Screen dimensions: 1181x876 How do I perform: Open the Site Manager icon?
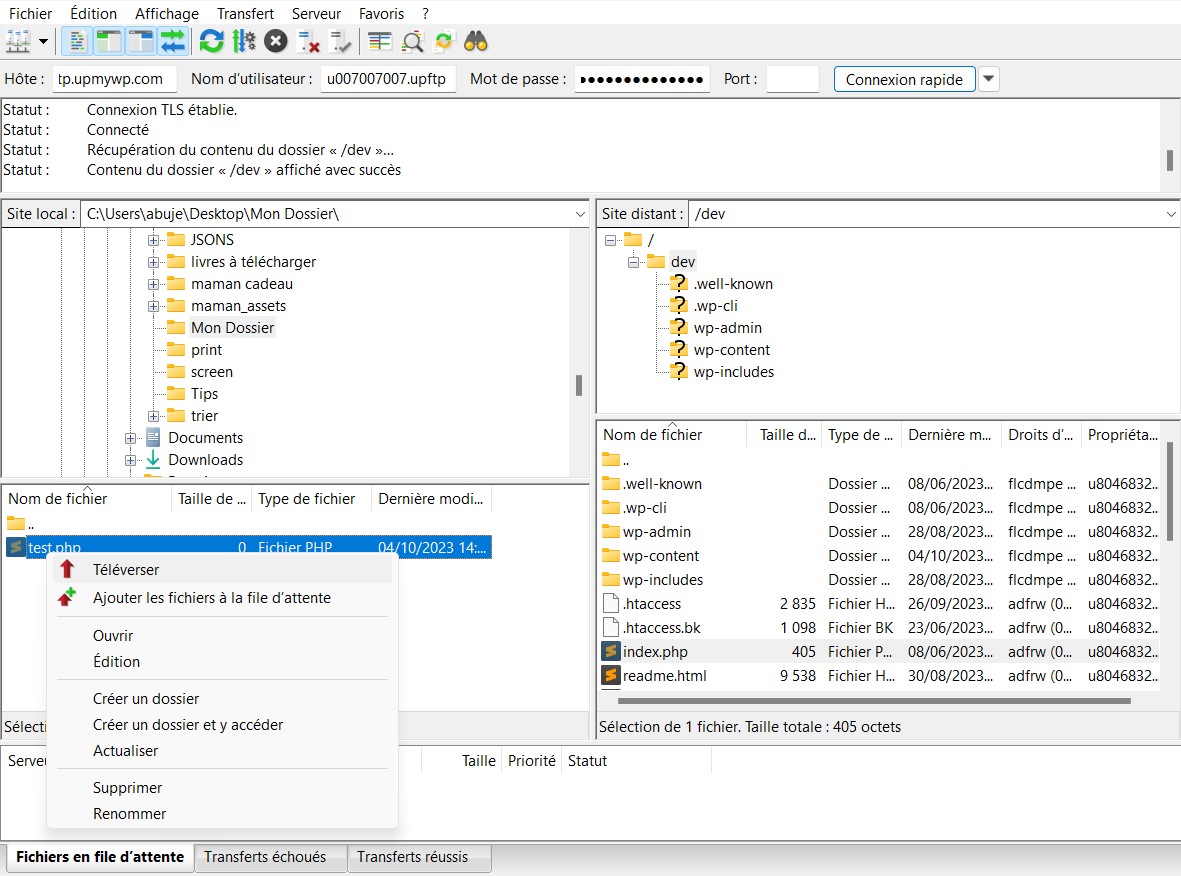click(x=18, y=41)
